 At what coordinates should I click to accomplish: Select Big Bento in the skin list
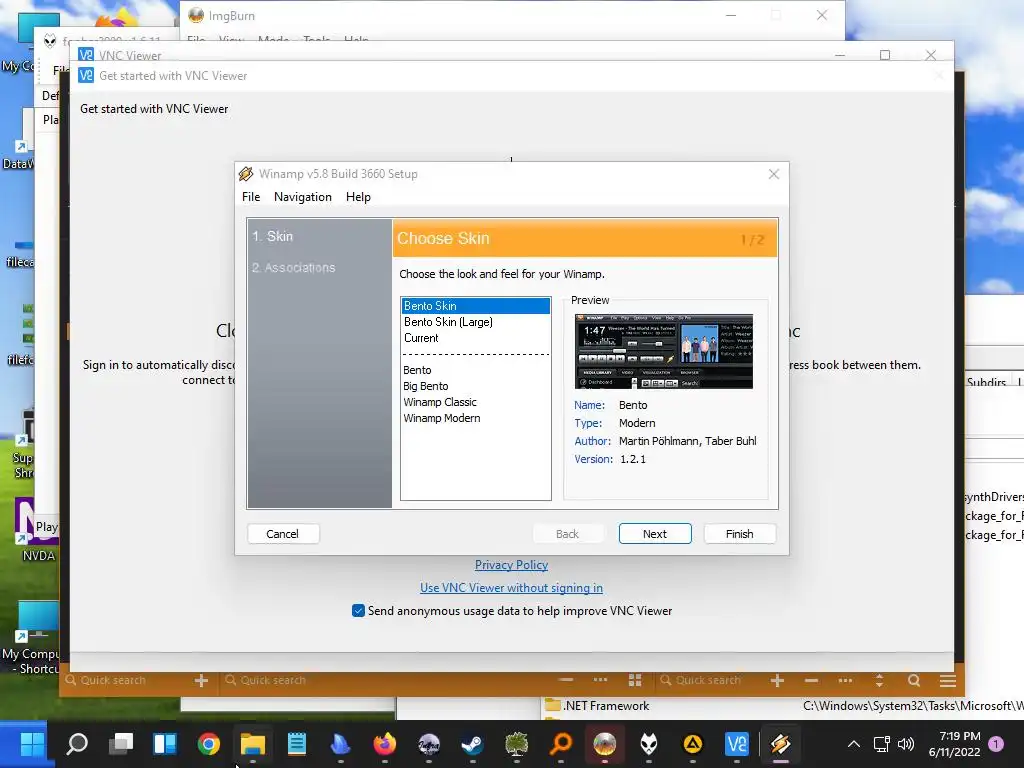point(475,386)
